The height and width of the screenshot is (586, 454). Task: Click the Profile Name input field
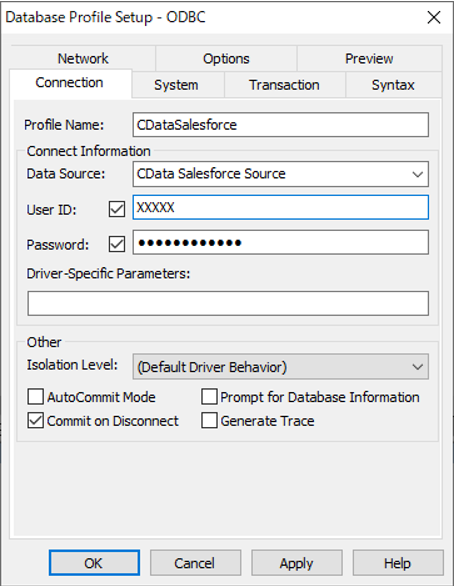pos(281,125)
